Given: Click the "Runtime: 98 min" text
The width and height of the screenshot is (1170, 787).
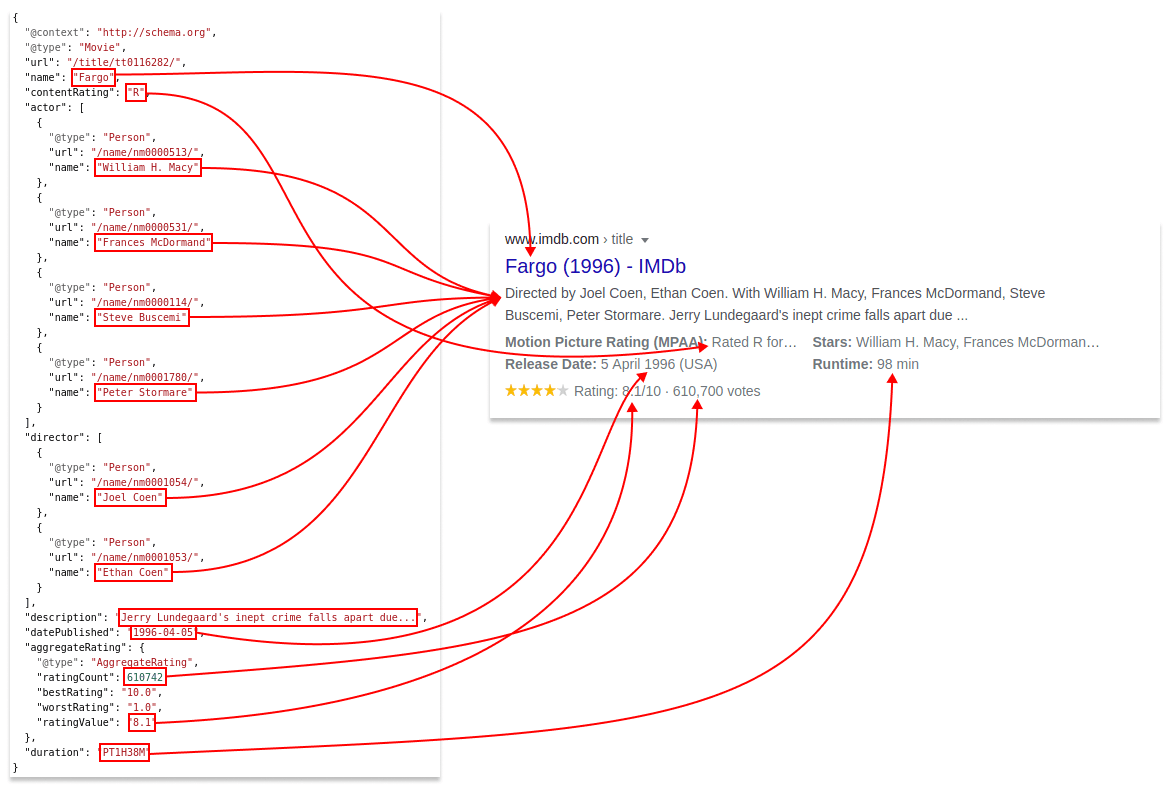Looking at the screenshot, I should click(866, 365).
